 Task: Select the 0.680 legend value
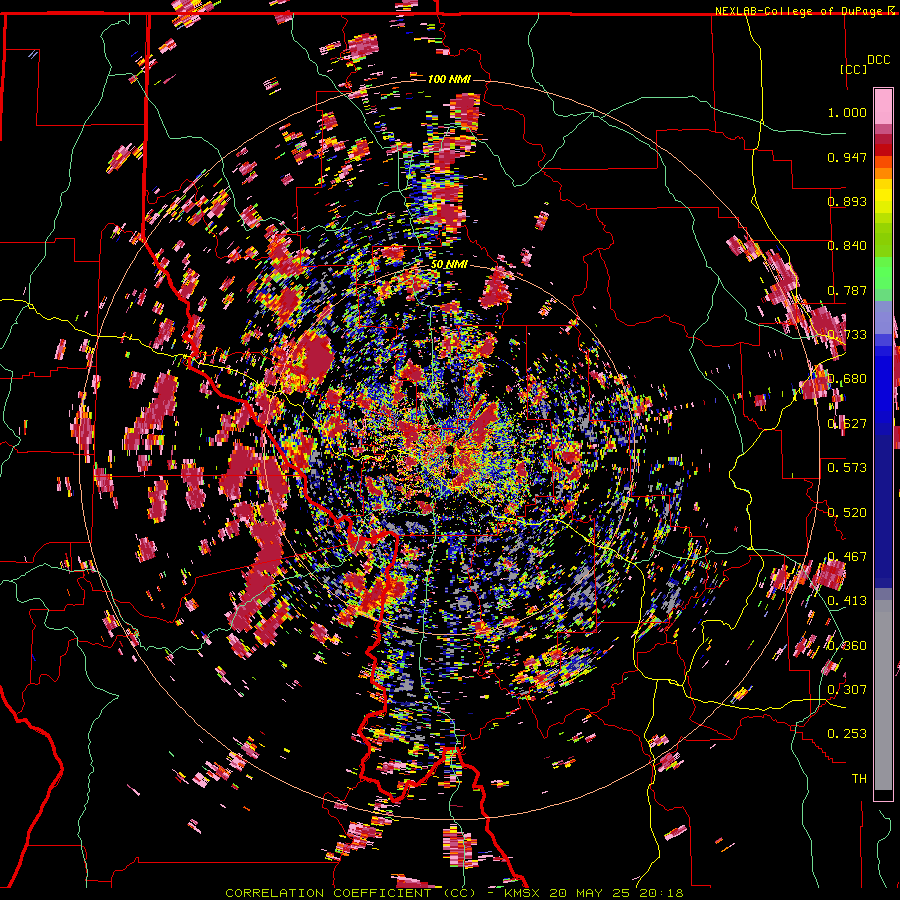pyautogui.click(x=847, y=379)
